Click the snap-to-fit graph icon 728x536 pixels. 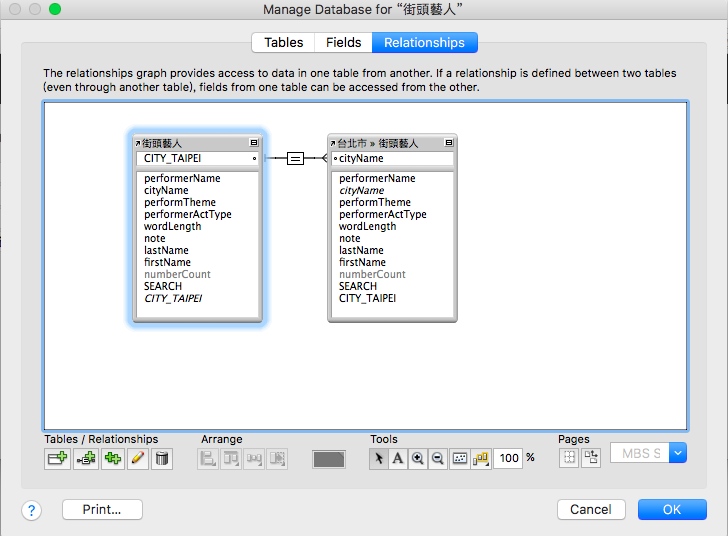point(460,458)
